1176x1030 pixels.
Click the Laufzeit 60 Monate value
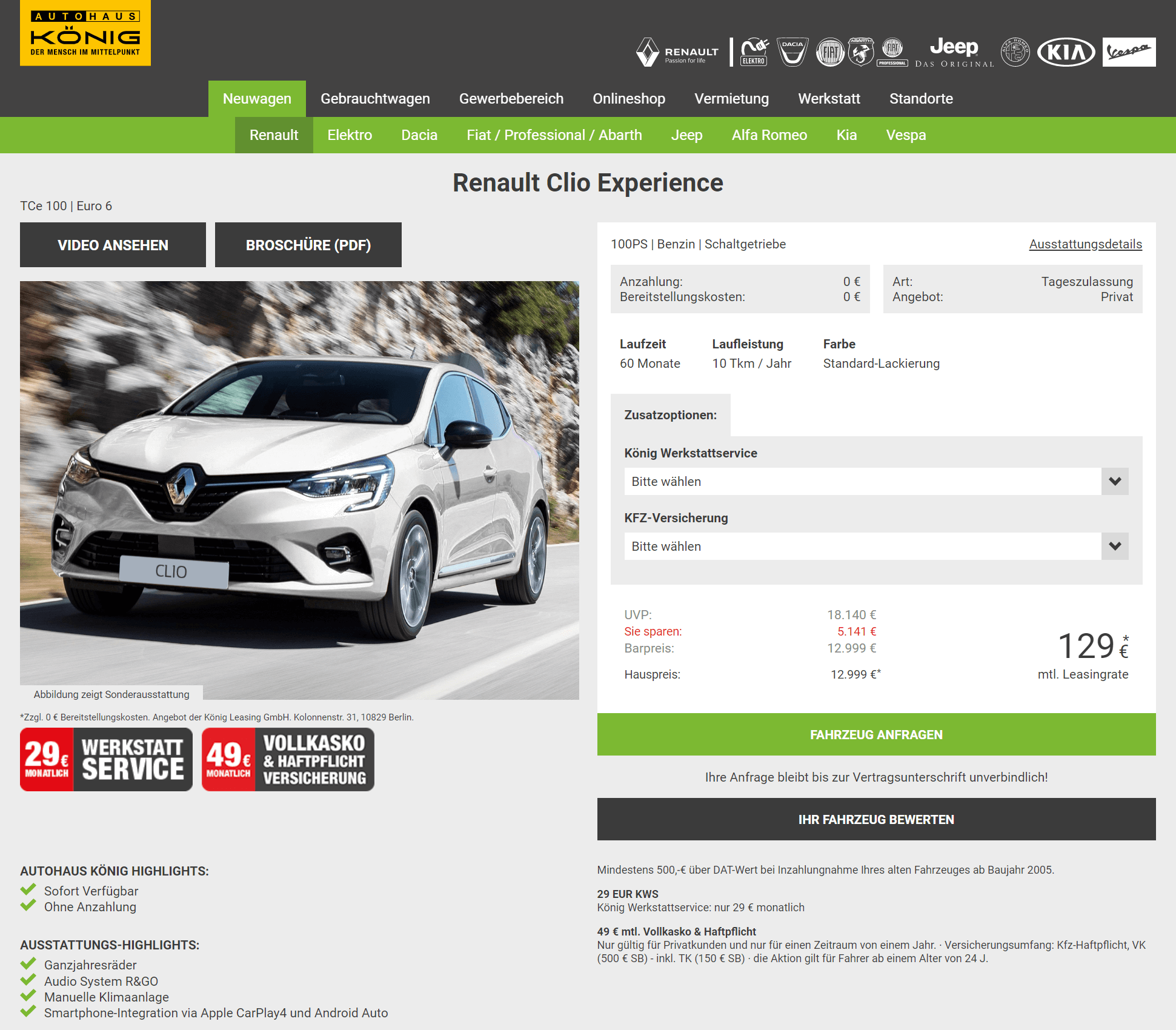tap(649, 364)
